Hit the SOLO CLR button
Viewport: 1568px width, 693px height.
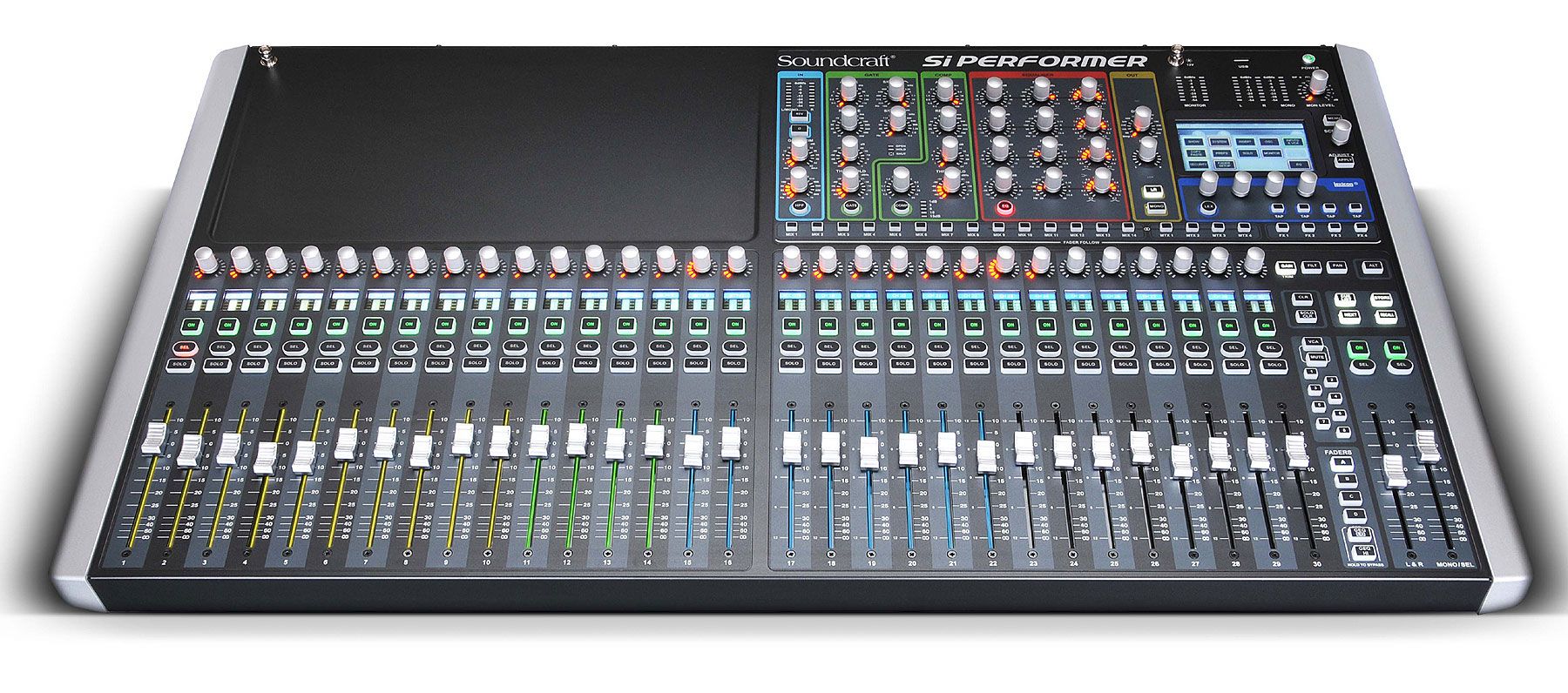pos(1306,315)
